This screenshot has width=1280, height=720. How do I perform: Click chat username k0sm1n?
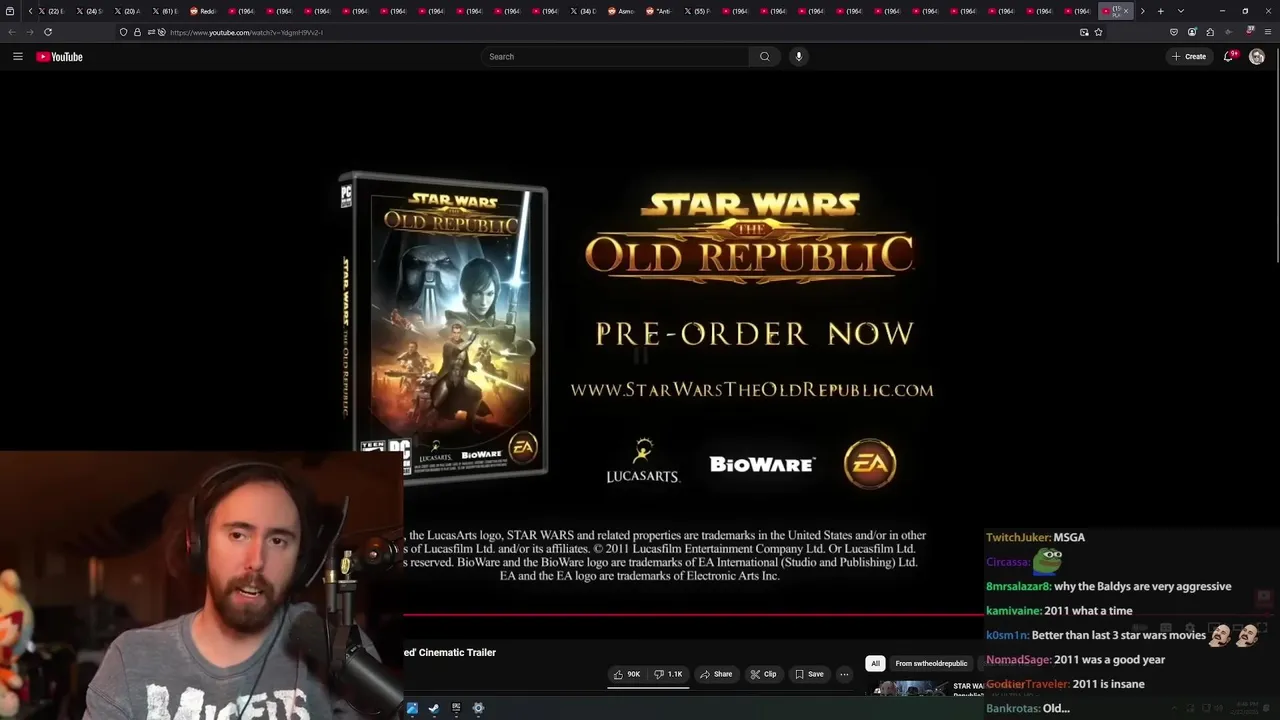pyautogui.click(x=1007, y=635)
